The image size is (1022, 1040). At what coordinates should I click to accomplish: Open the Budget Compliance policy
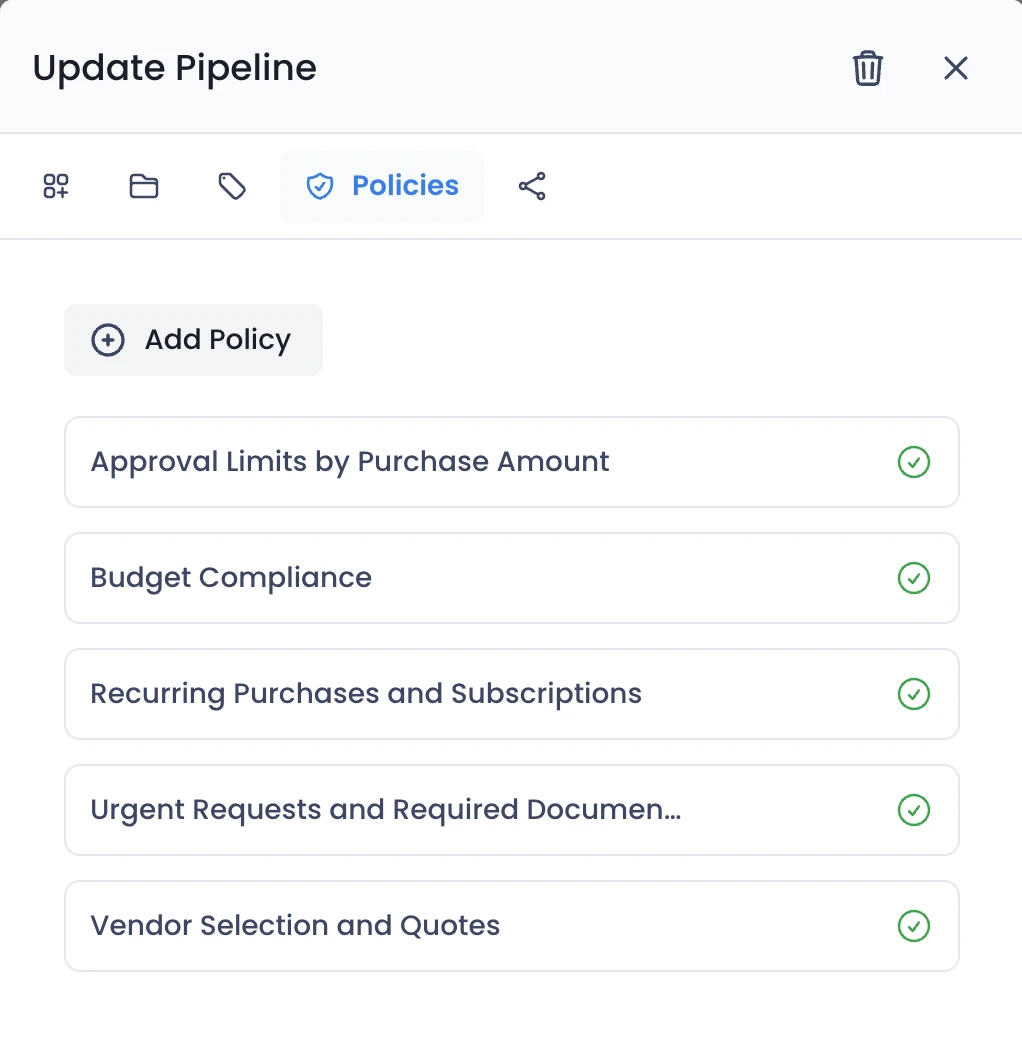(511, 578)
